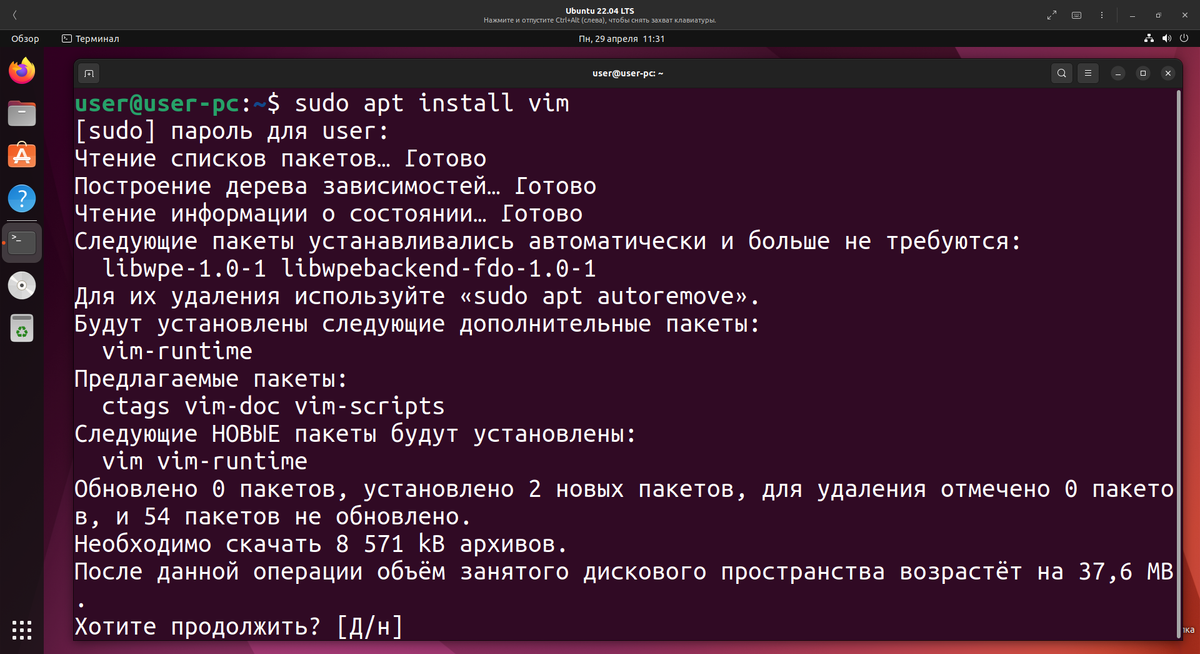
Task: Open the clock showing Пн, 29 апреля 11:31
Action: point(622,38)
